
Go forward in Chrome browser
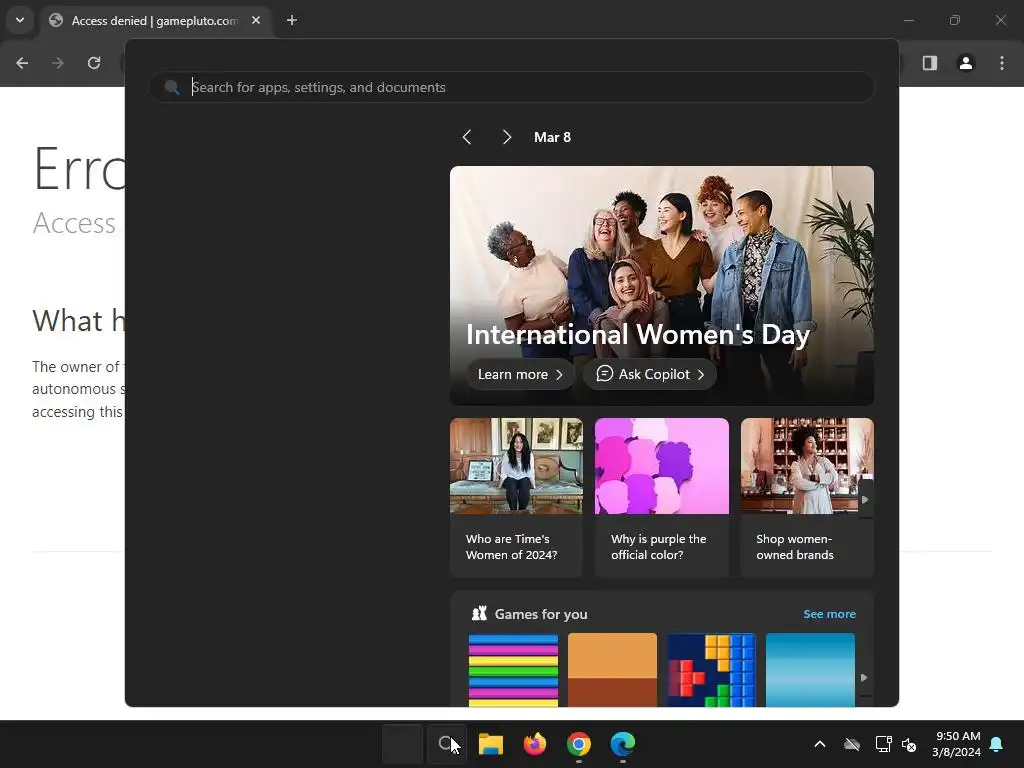tap(58, 63)
